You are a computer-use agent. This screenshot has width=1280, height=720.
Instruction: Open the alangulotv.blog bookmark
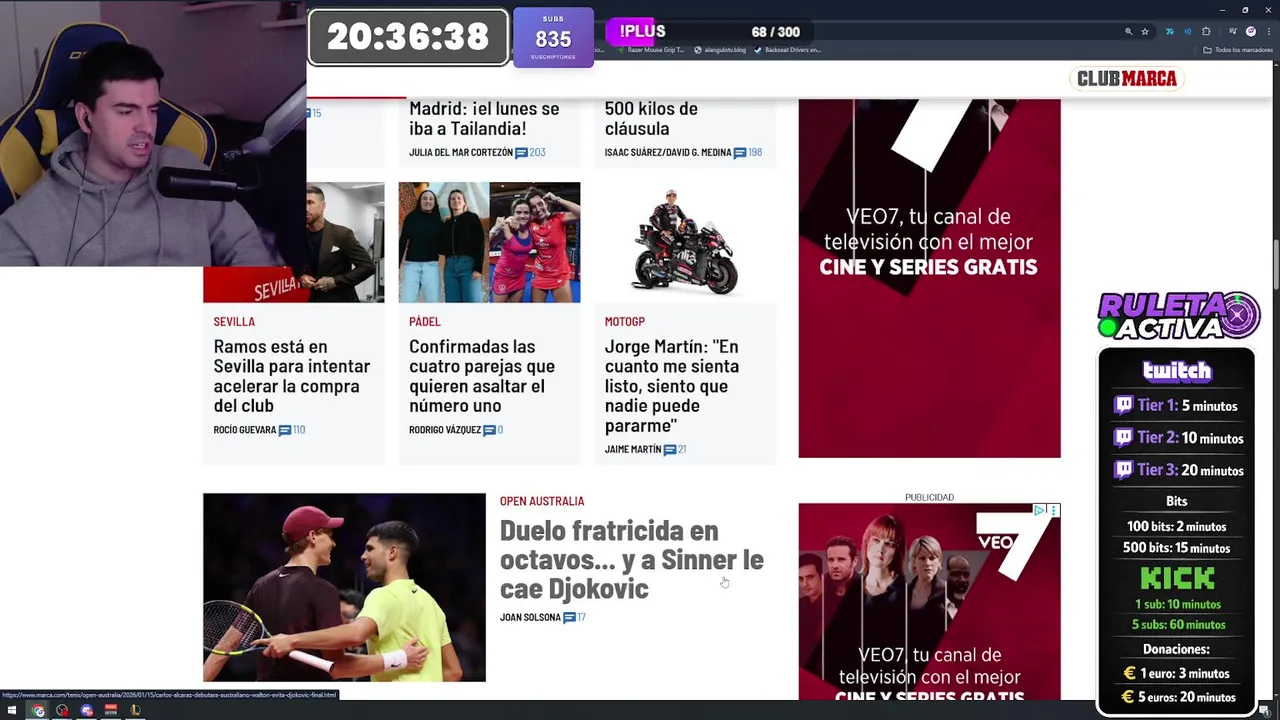(x=720, y=50)
